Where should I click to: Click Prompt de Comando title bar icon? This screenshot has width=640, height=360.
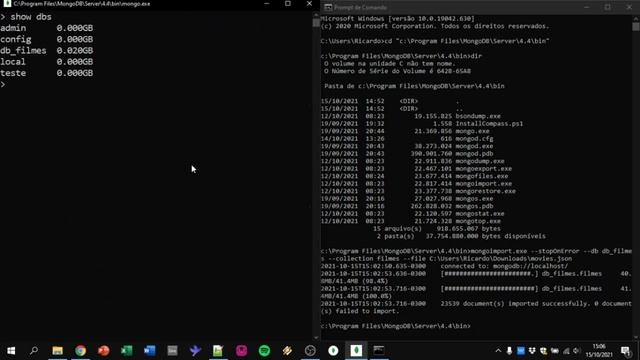(328, 7)
